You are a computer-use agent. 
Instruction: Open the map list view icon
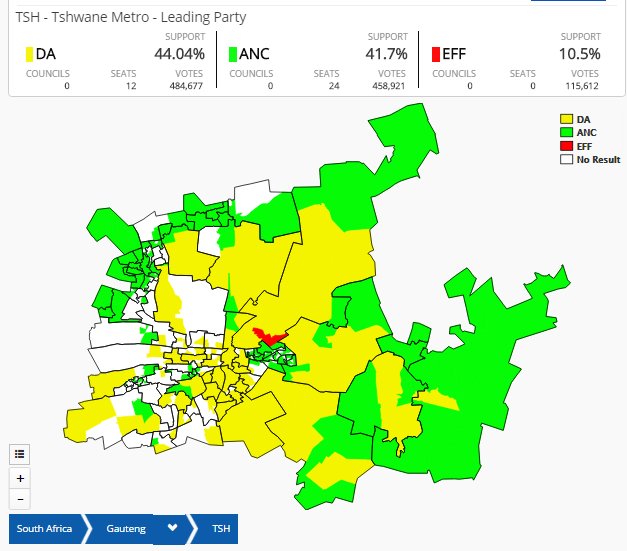click(19, 454)
